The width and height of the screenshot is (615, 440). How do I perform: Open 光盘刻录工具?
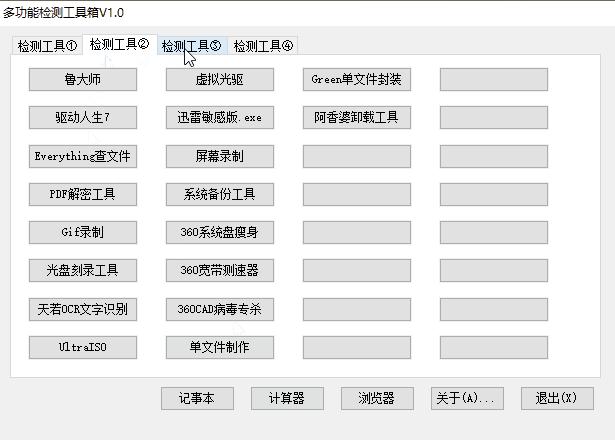pyautogui.click(x=83, y=270)
